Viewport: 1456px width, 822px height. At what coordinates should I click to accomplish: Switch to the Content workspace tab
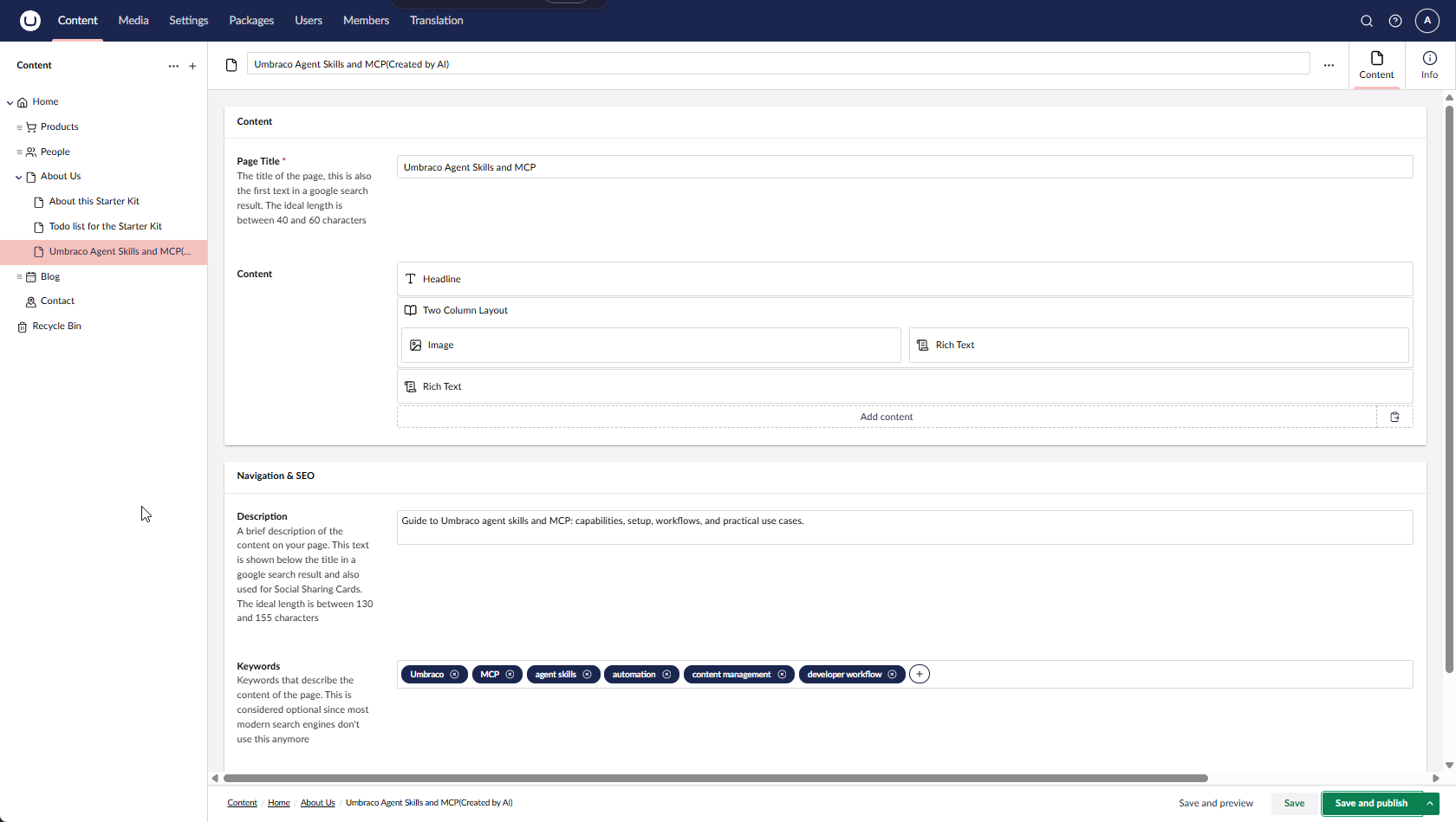(x=1376, y=65)
